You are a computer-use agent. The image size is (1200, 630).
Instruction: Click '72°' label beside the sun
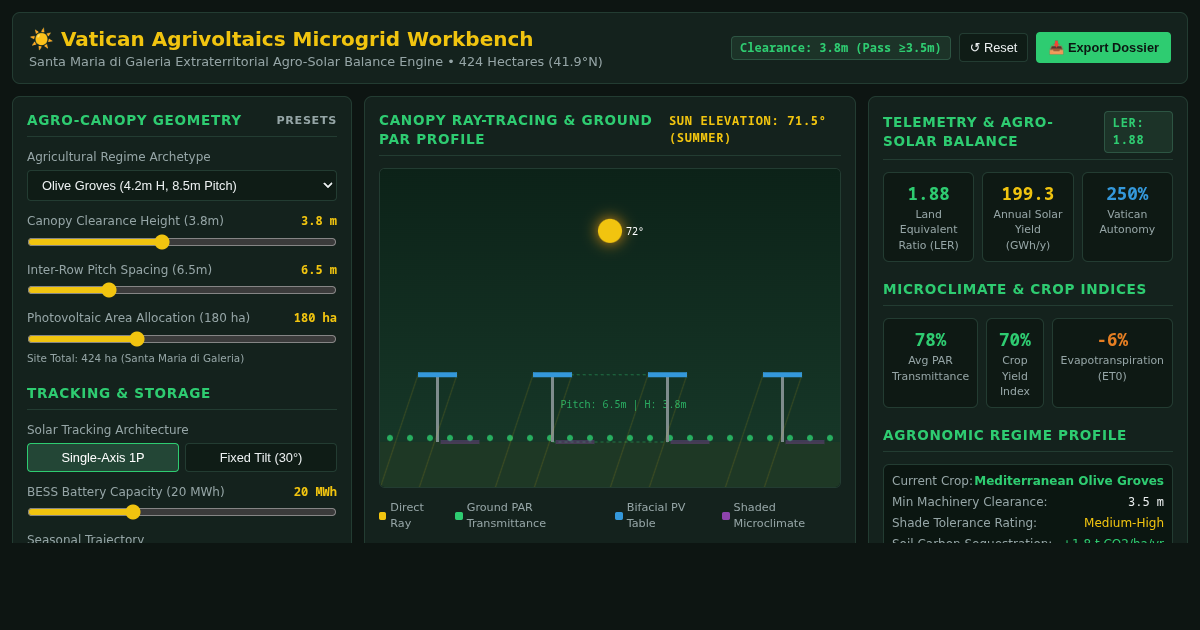[634, 232]
